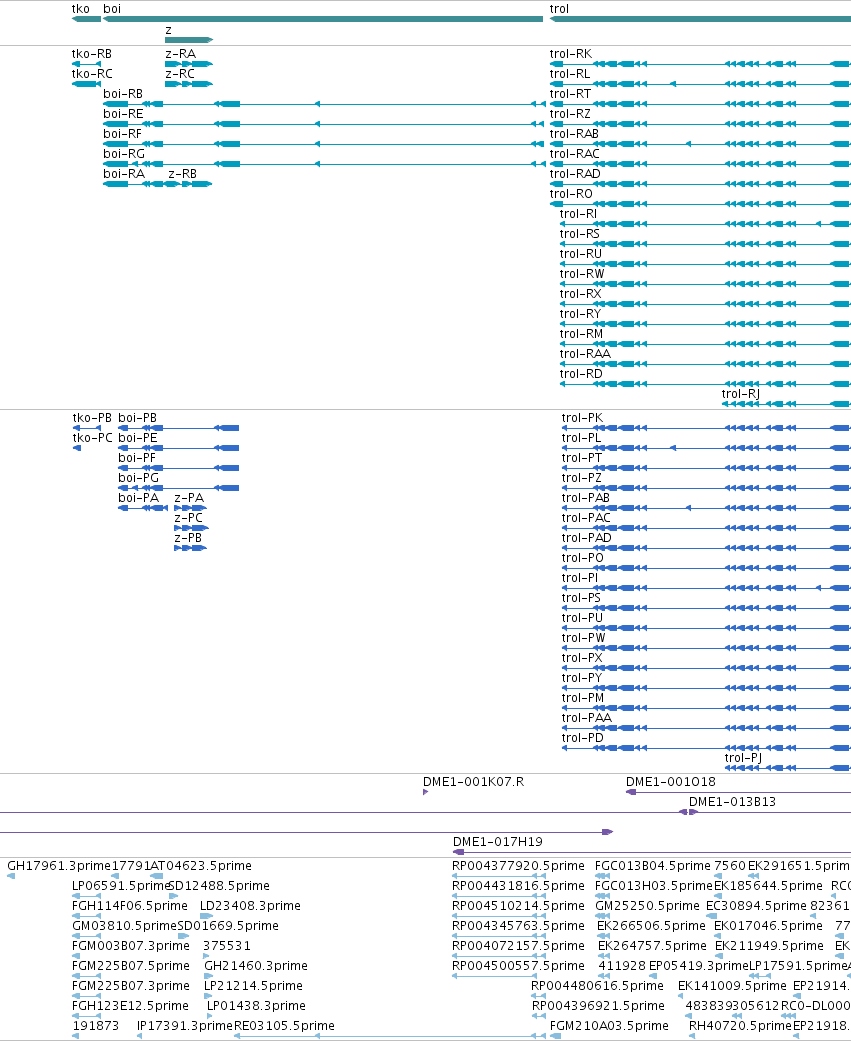Open EST FGH114F06.5prime
This screenshot has width=851, height=1041.
tap(129, 906)
